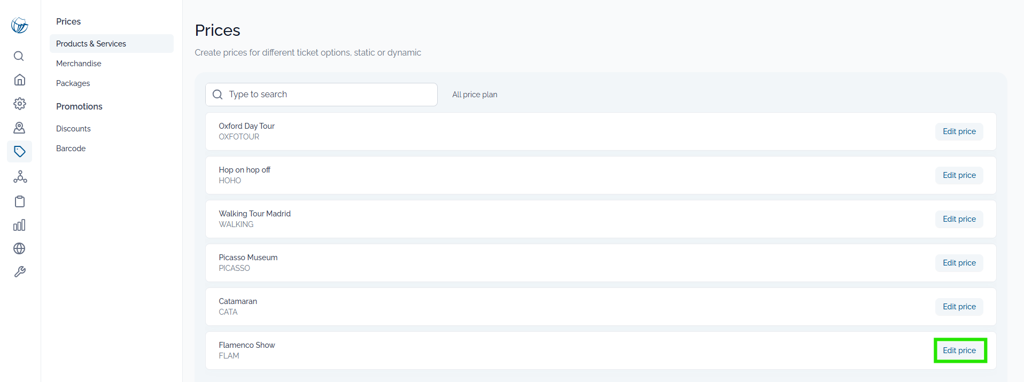Select the Oxford Day Tour name
1024x382 pixels.
247,126
